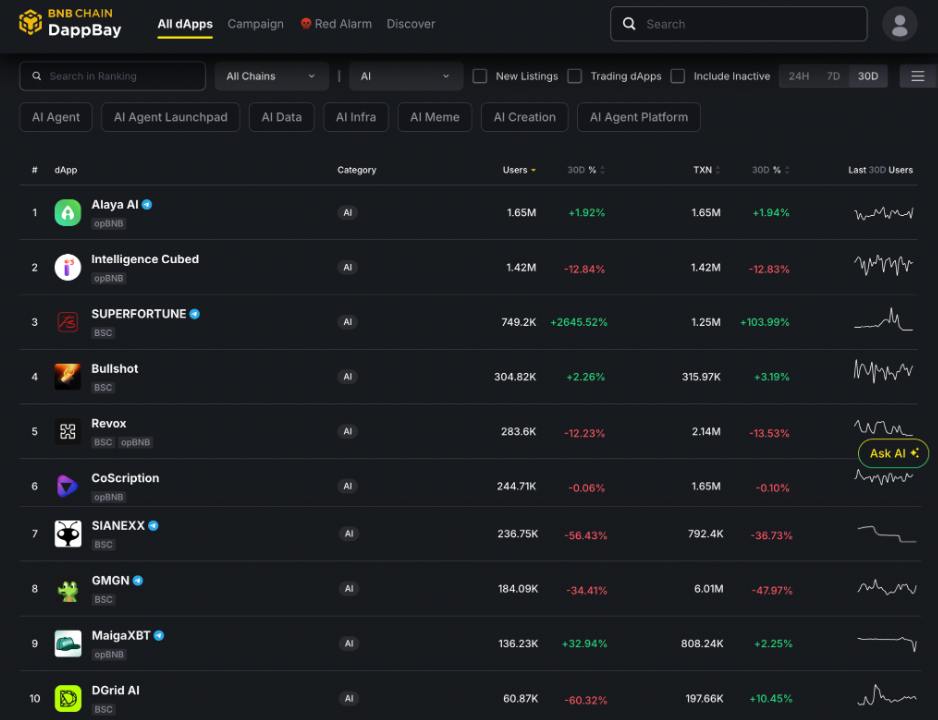Click the BNB Chain DappBay logo
Image resolution: width=938 pixels, height=720 pixels.
coord(69,23)
